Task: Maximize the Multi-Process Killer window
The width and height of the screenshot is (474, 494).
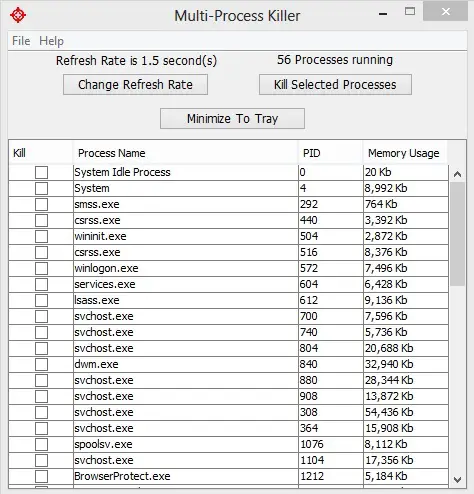Action: [410, 12]
